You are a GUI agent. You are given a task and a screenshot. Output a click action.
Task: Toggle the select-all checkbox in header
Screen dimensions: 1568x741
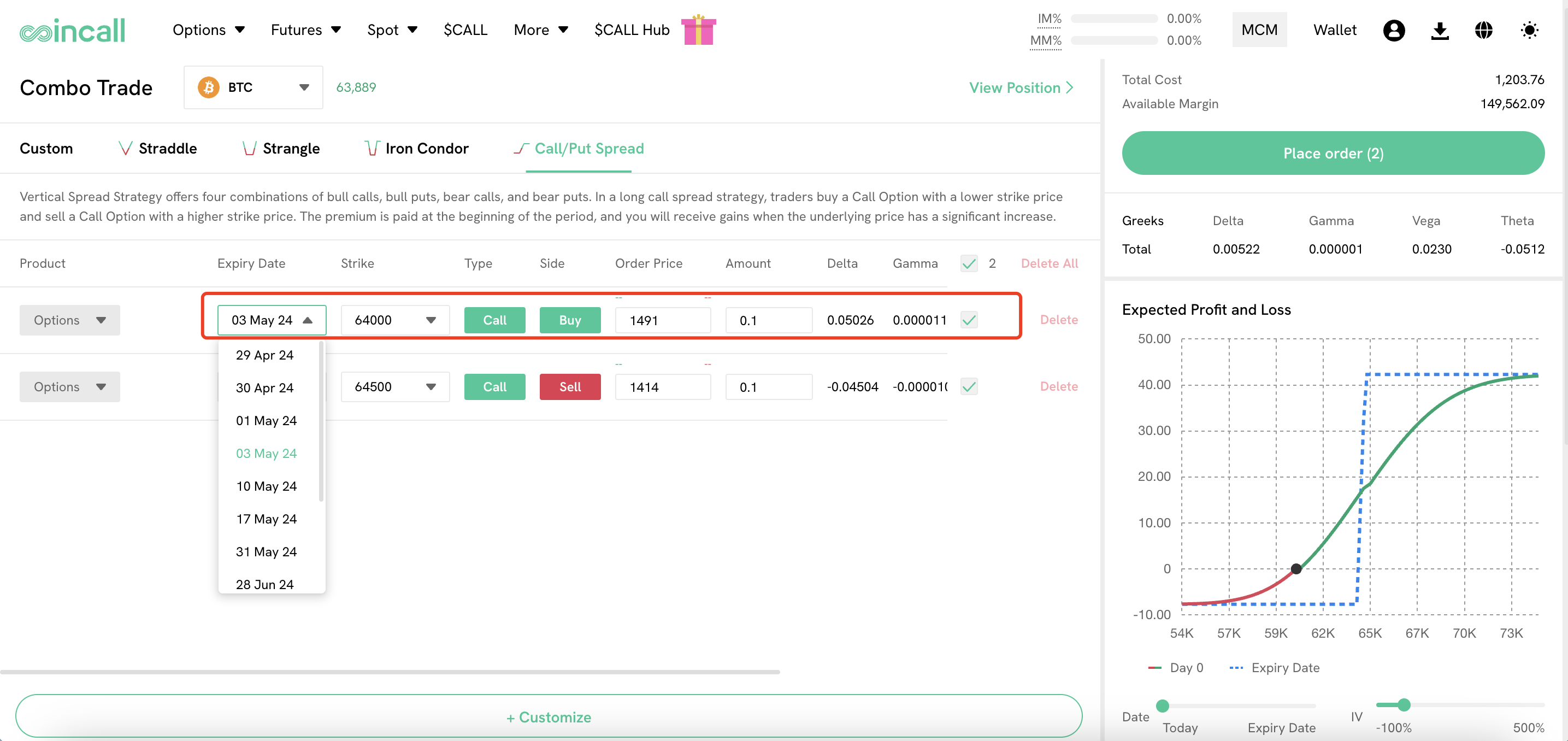coord(969,263)
